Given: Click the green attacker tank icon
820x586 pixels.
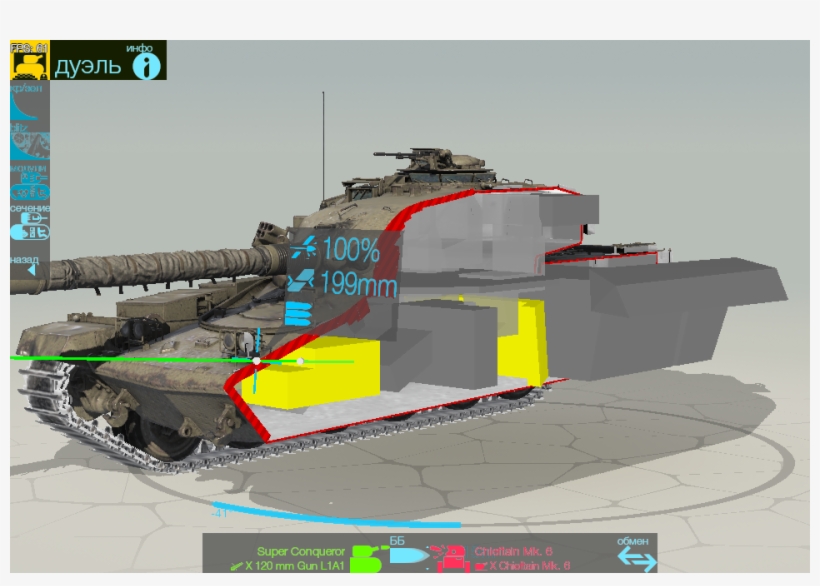Looking at the screenshot, I should [x=368, y=558].
